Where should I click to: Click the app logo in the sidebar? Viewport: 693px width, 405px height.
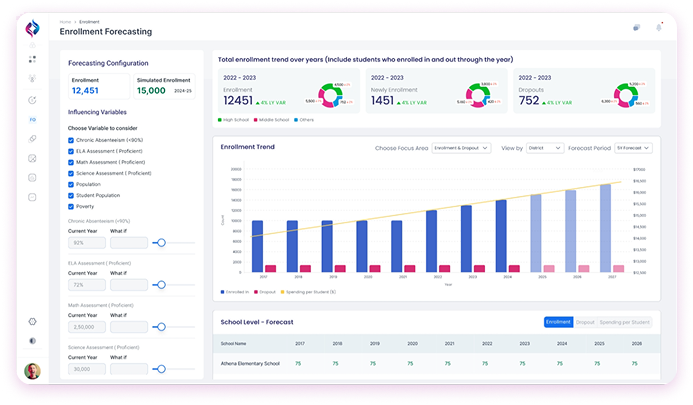click(x=32, y=30)
